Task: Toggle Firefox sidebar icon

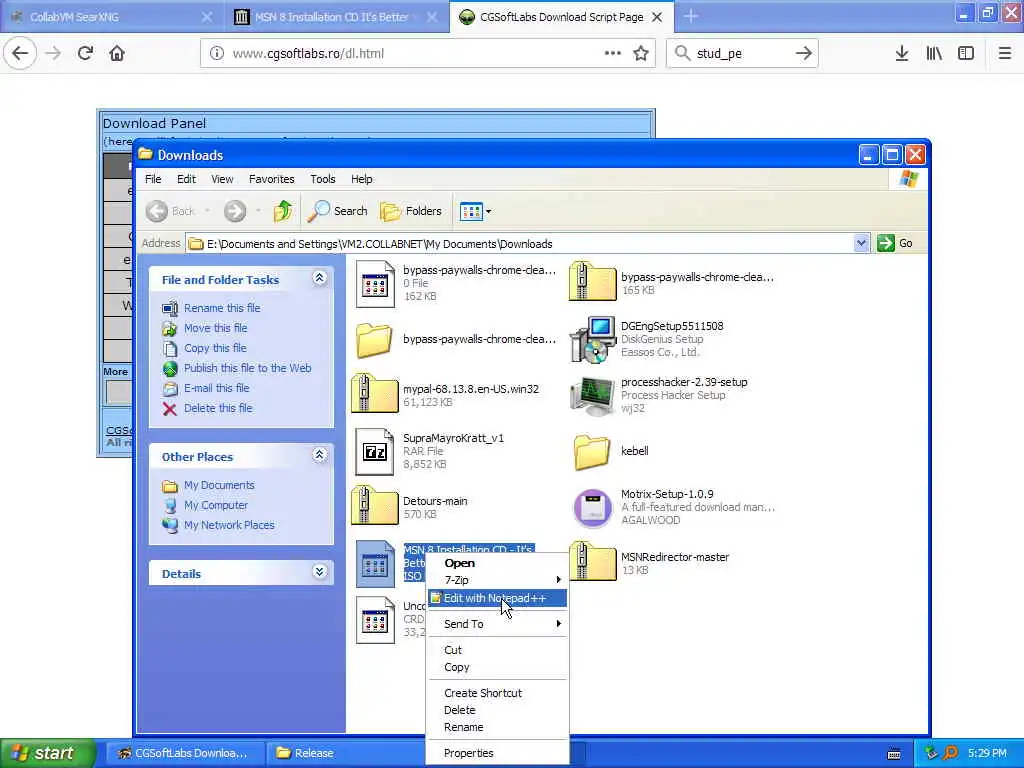Action: point(966,53)
